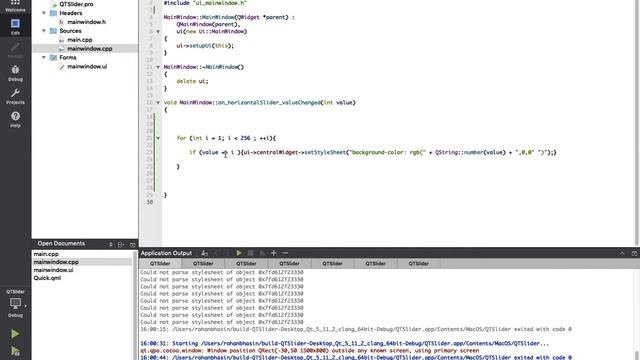This screenshot has width=640, height=360.
Task: Start debugging with the bug-play button
Action: (x=15, y=351)
